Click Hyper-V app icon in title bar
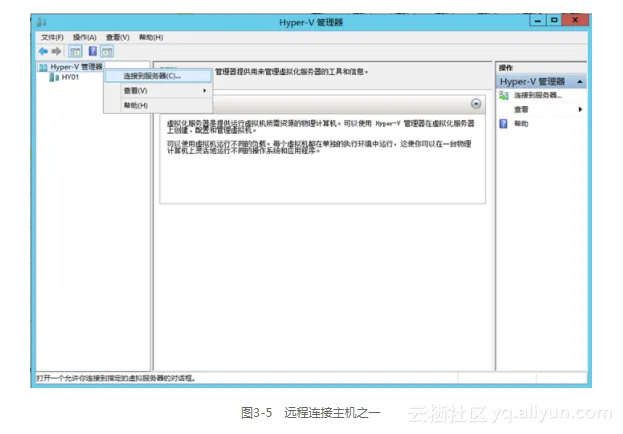The image size is (623, 434). 41,22
